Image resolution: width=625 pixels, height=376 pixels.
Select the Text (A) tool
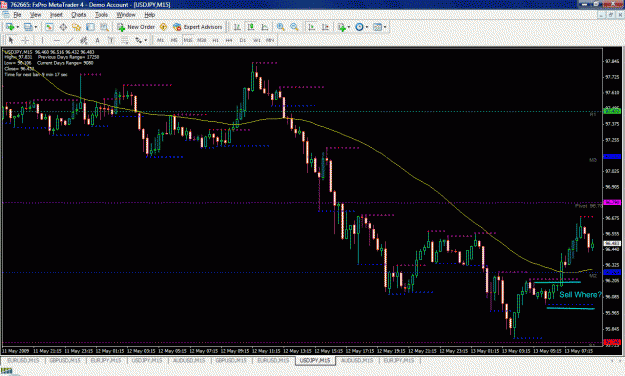[97, 40]
